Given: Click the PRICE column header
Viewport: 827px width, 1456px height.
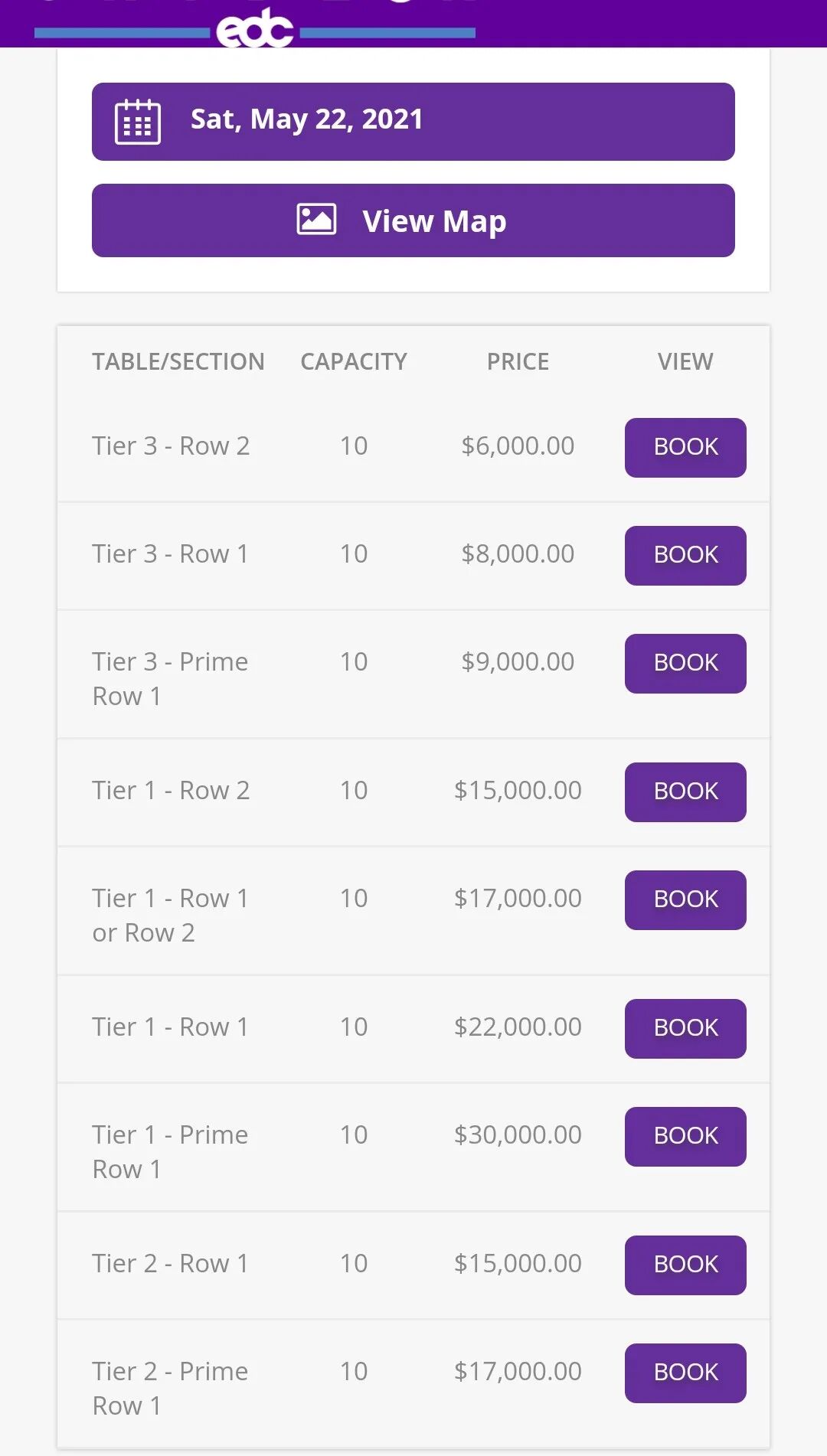Looking at the screenshot, I should pyautogui.click(x=518, y=361).
